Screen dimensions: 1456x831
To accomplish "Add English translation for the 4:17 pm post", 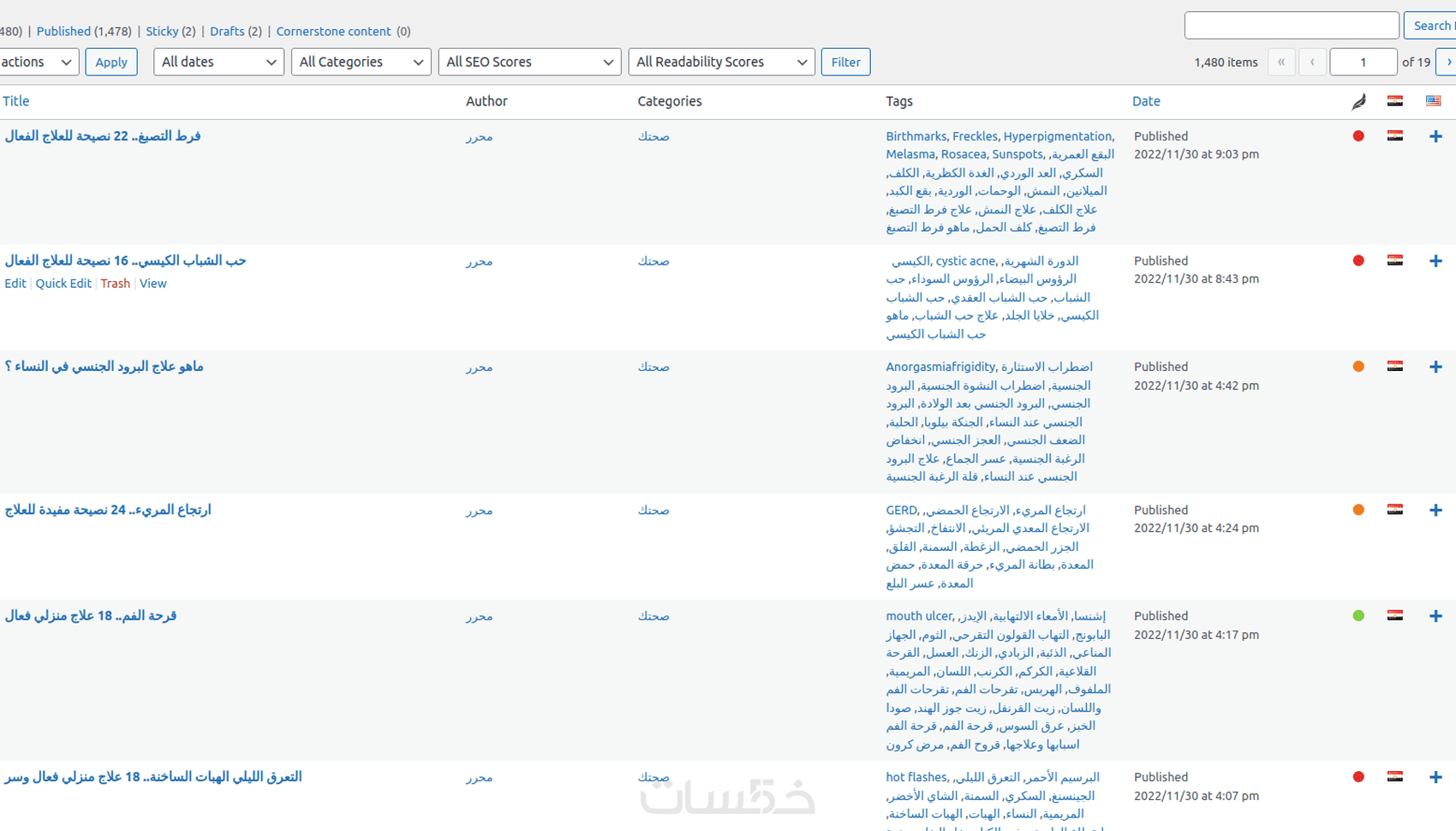I will click(x=1435, y=616).
